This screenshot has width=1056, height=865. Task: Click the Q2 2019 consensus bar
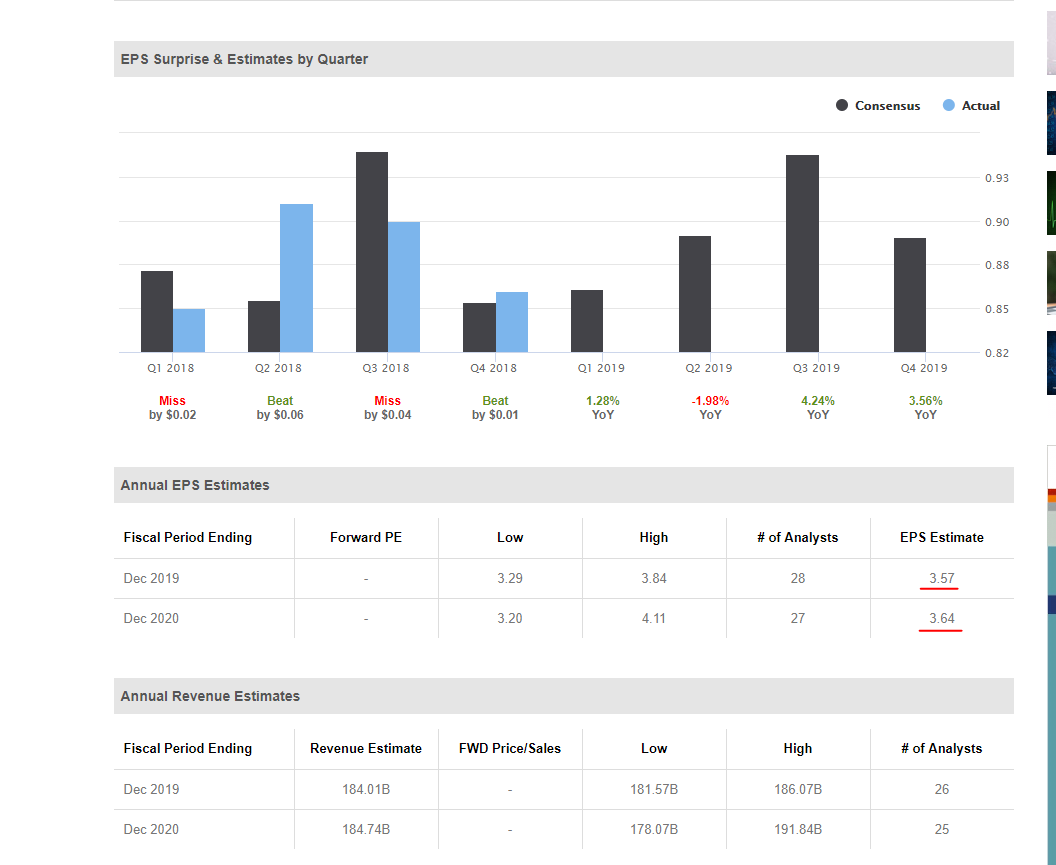695,294
